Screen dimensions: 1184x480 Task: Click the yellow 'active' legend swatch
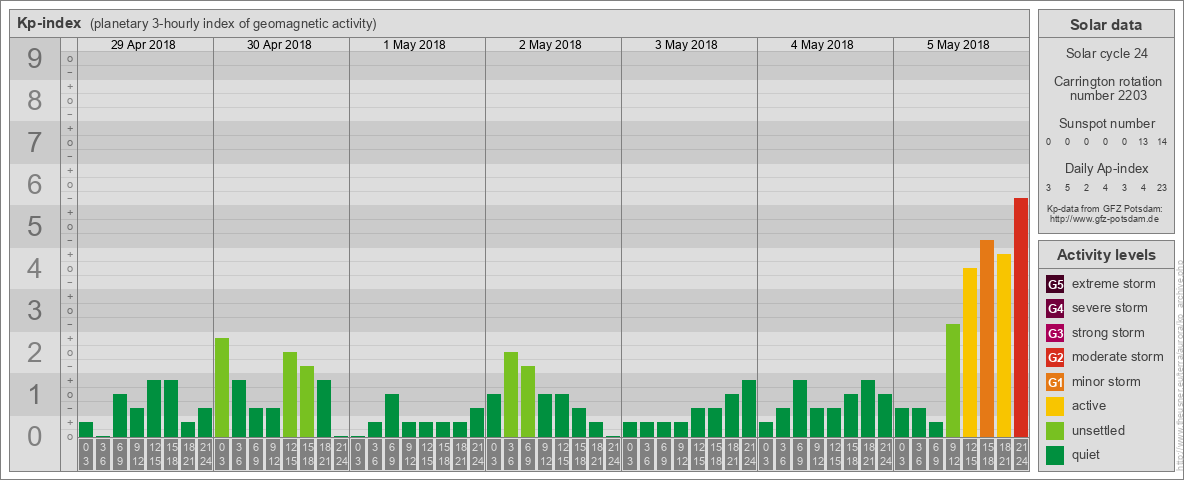(1056, 406)
